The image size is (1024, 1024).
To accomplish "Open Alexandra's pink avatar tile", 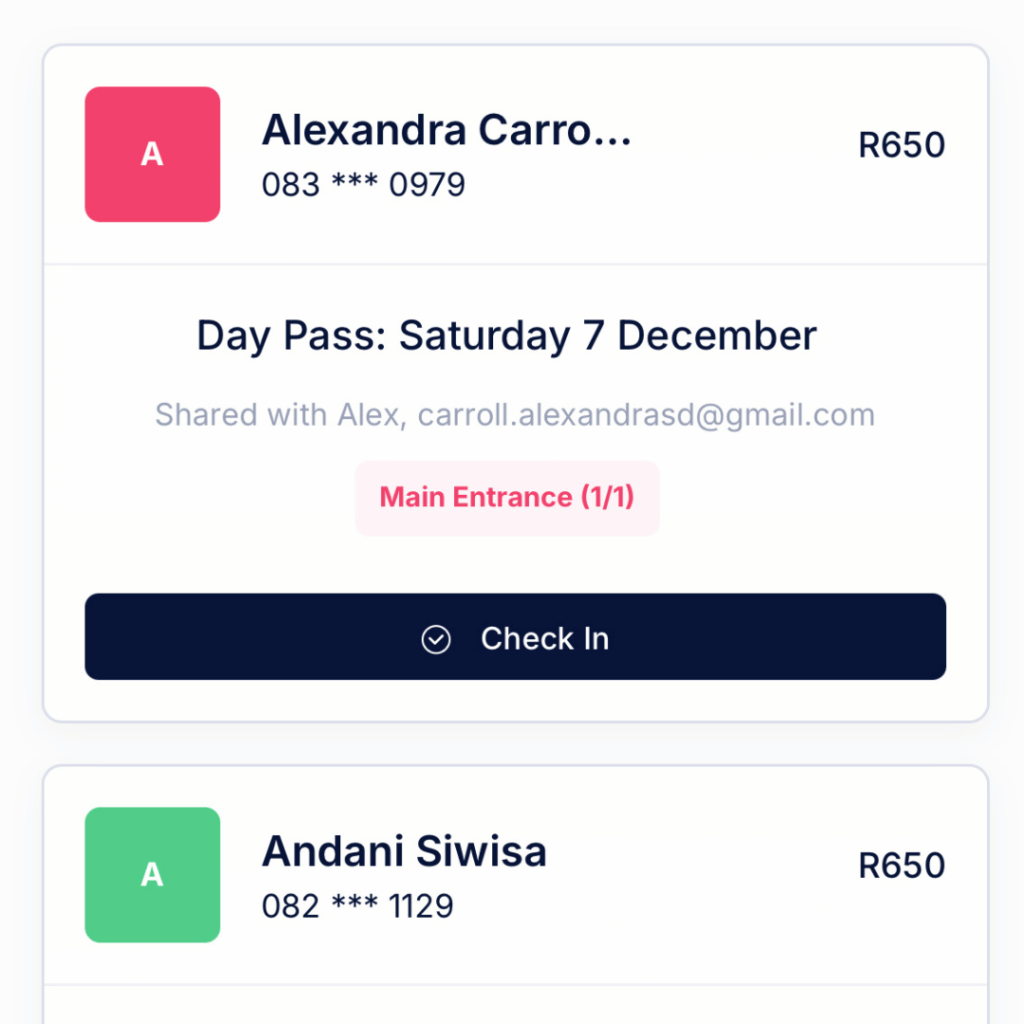I will (152, 154).
